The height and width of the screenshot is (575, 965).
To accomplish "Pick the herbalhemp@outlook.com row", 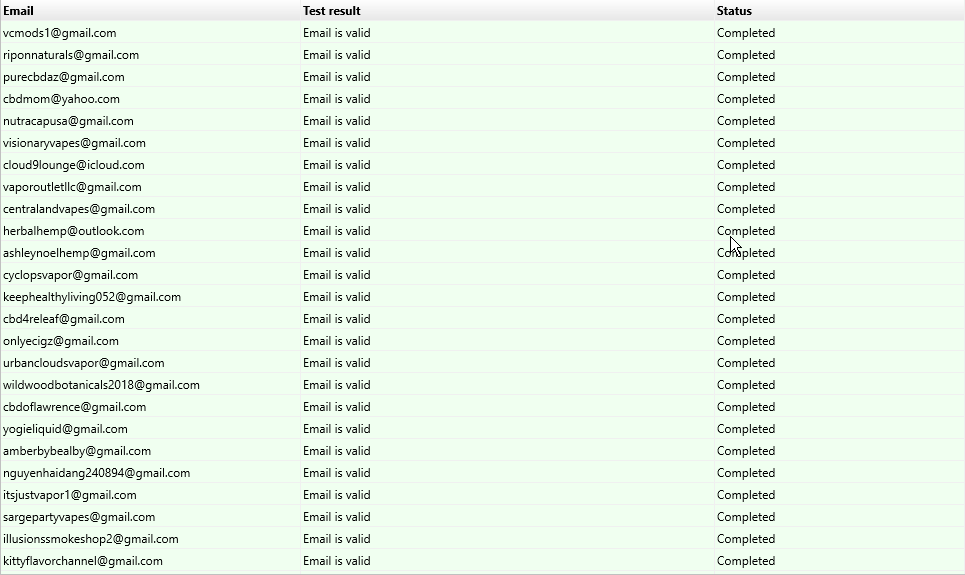I will (73, 231).
